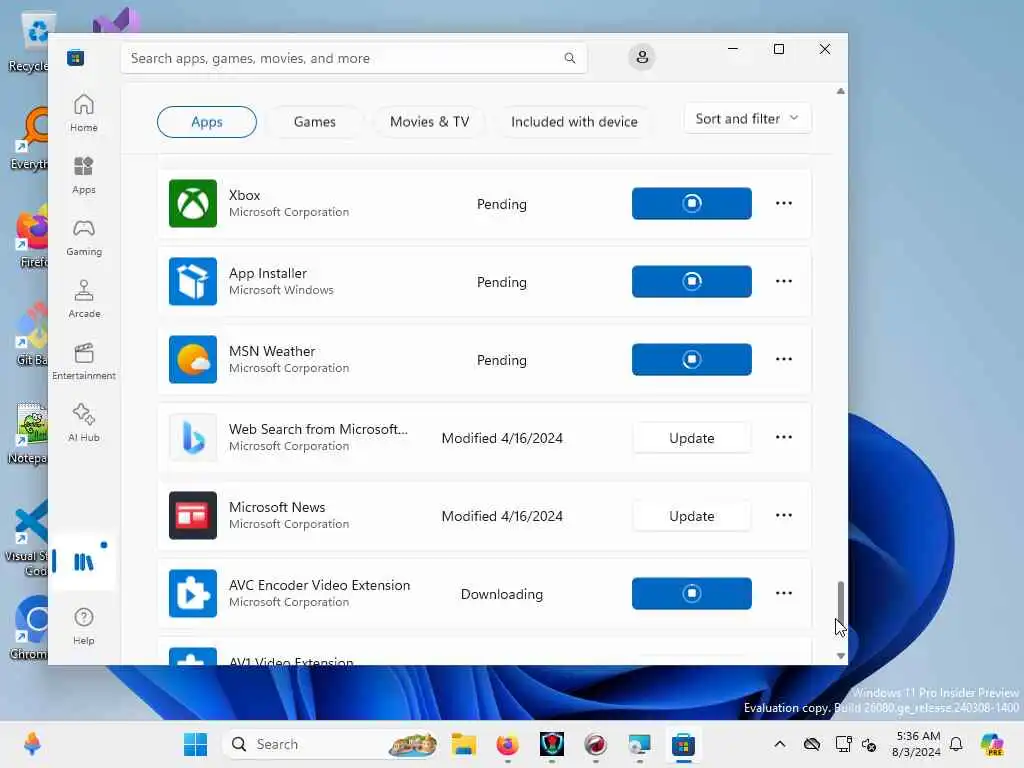Click Pending status in Xbox row
Screen dimensions: 1024x768
(502, 204)
